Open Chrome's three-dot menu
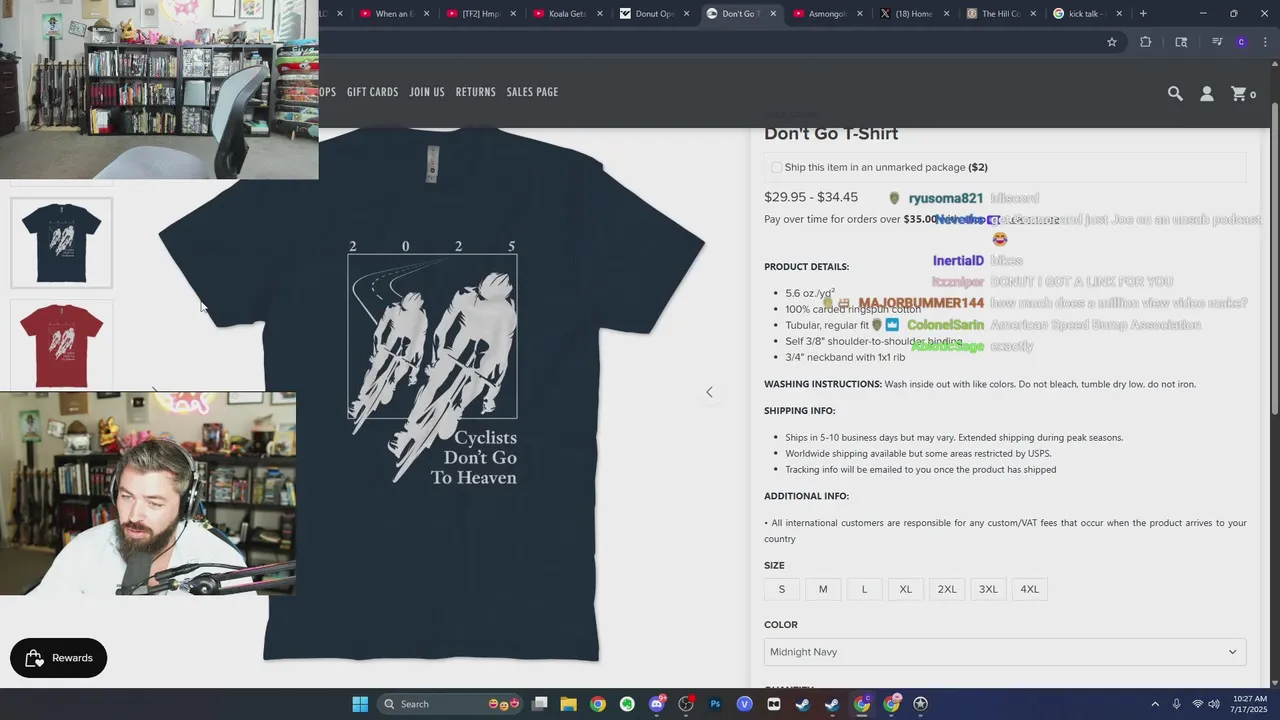The height and width of the screenshot is (720, 1280). point(1266,42)
